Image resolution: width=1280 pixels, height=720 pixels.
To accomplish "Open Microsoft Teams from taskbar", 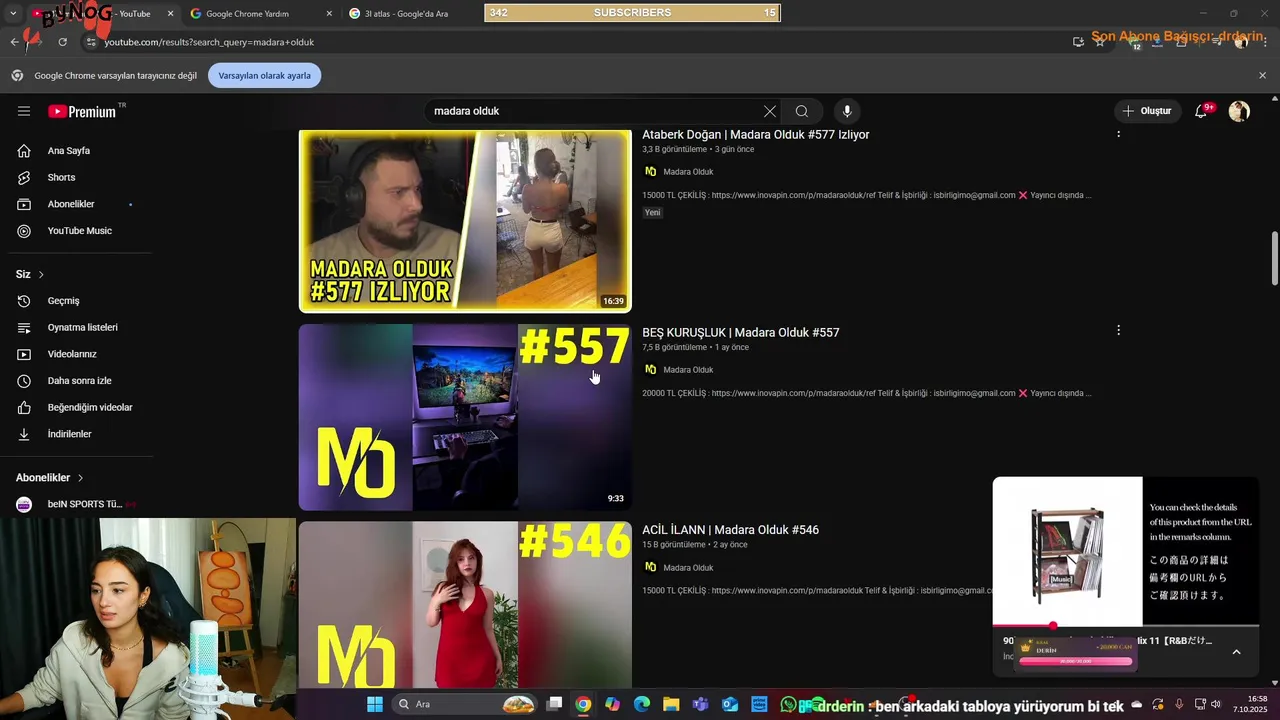I will point(701,704).
